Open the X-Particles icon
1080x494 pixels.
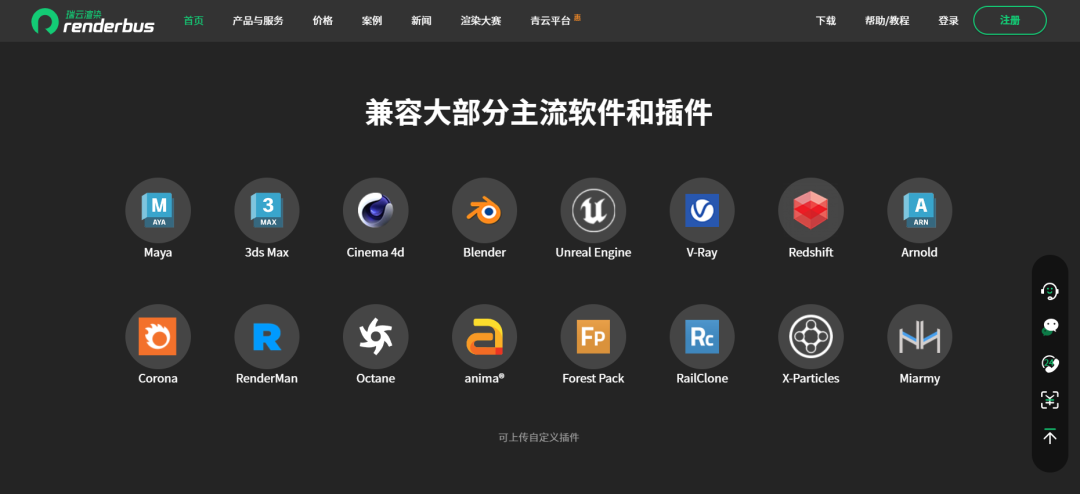(810, 336)
